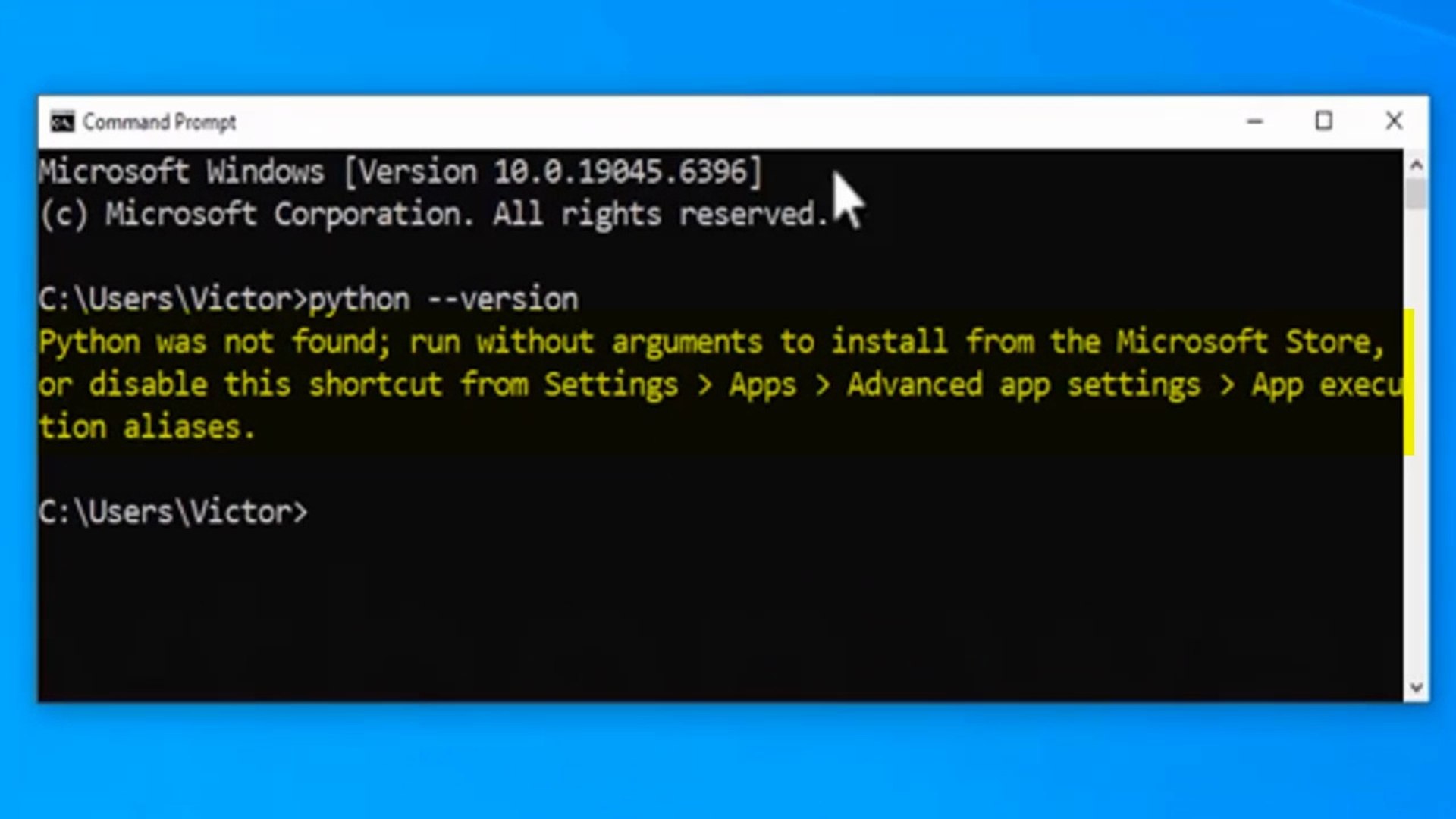Image resolution: width=1456 pixels, height=819 pixels.
Task: Click the 'python --version' command text
Action: click(443, 300)
